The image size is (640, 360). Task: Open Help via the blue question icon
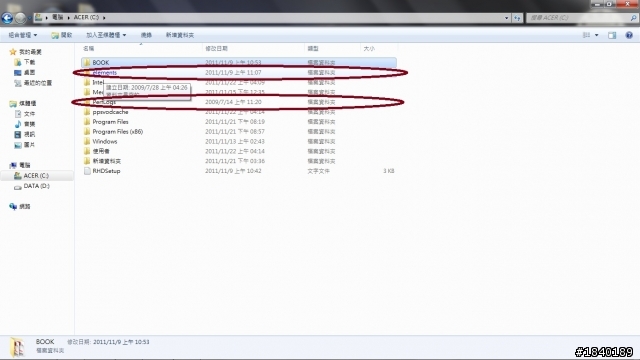point(629,35)
